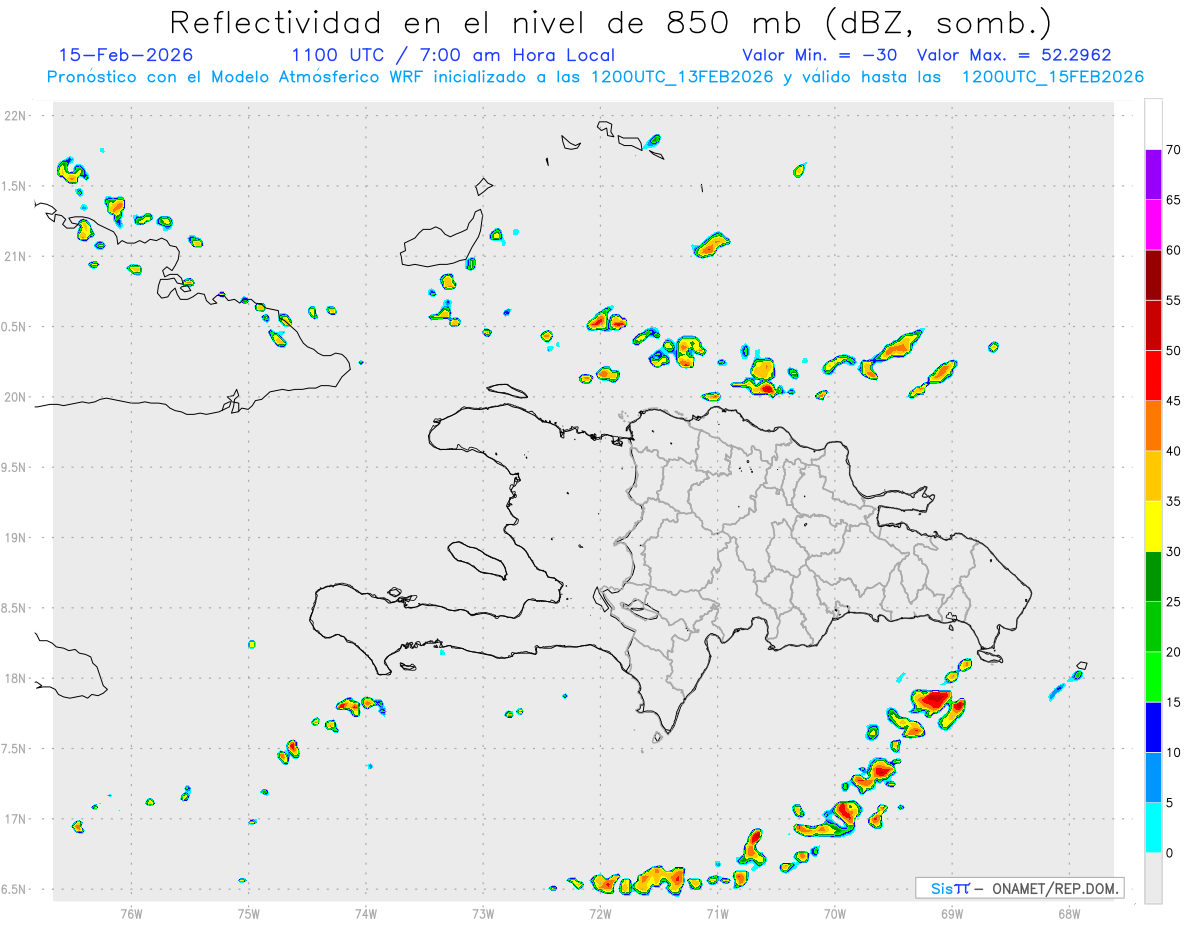Click the colorbar label '70'
The image size is (1200, 927).
pyautogui.click(x=1174, y=149)
